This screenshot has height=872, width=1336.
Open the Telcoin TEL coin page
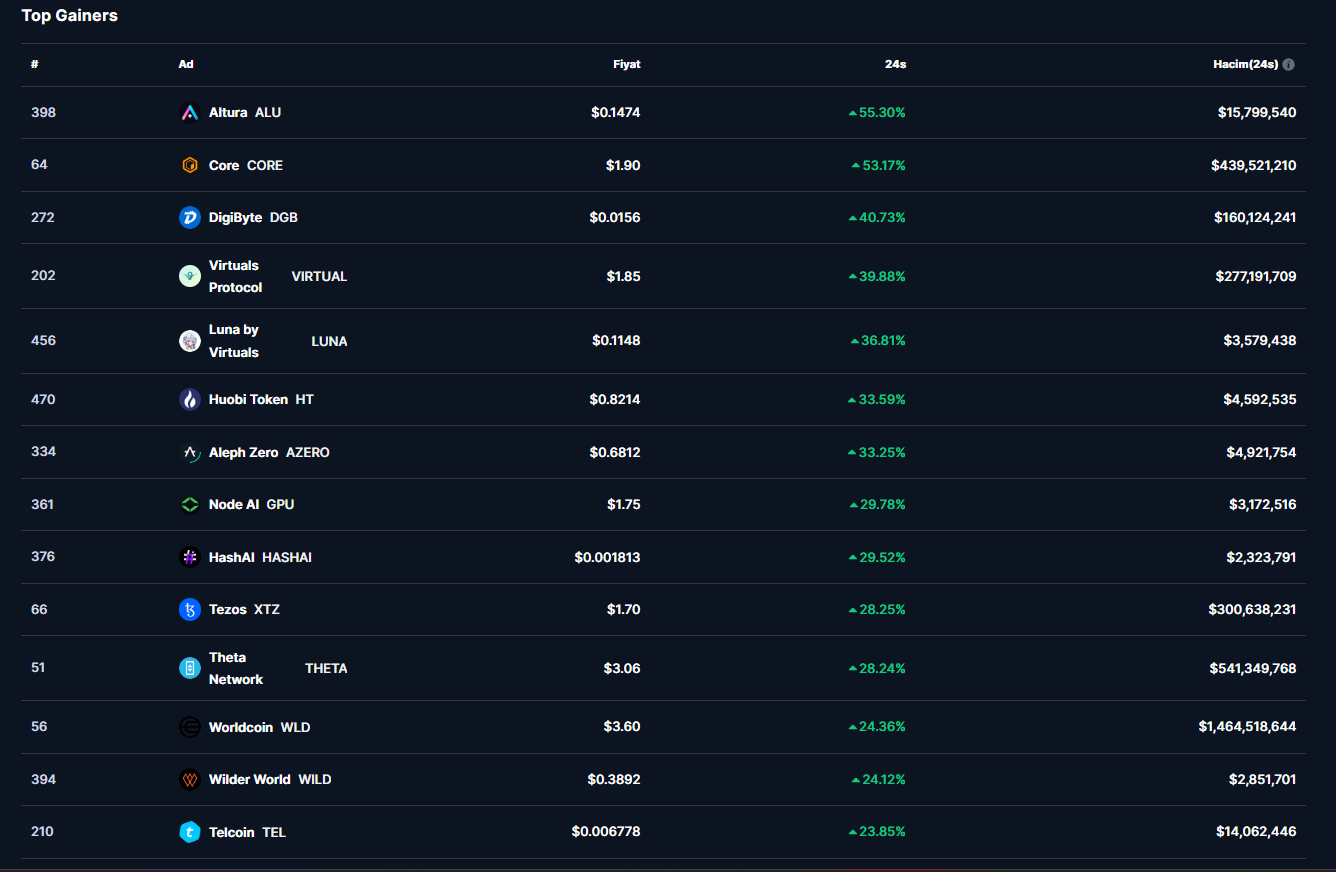247,832
